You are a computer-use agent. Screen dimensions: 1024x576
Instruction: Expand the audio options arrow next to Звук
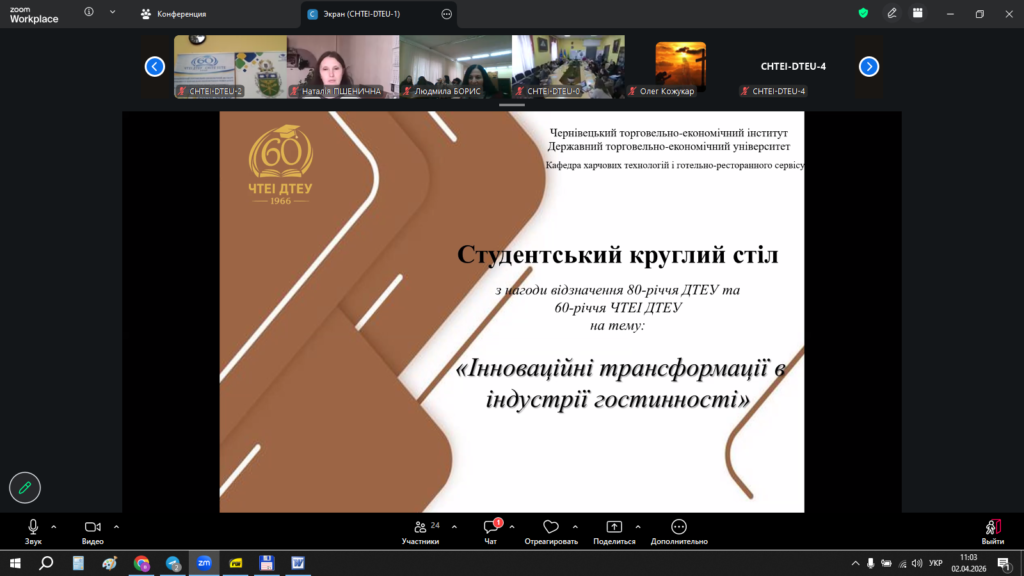click(x=54, y=526)
